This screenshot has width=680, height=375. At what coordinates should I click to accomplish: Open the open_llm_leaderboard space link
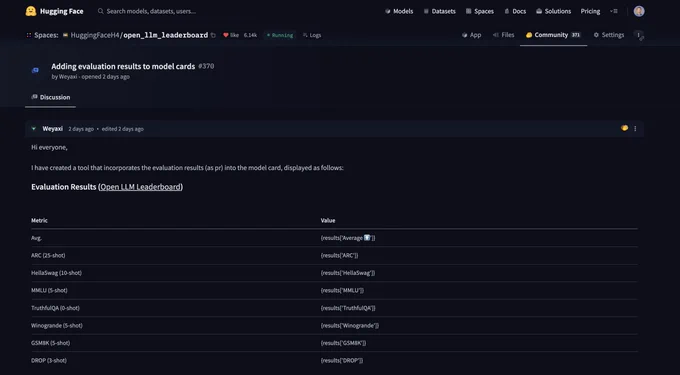(x=166, y=35)
